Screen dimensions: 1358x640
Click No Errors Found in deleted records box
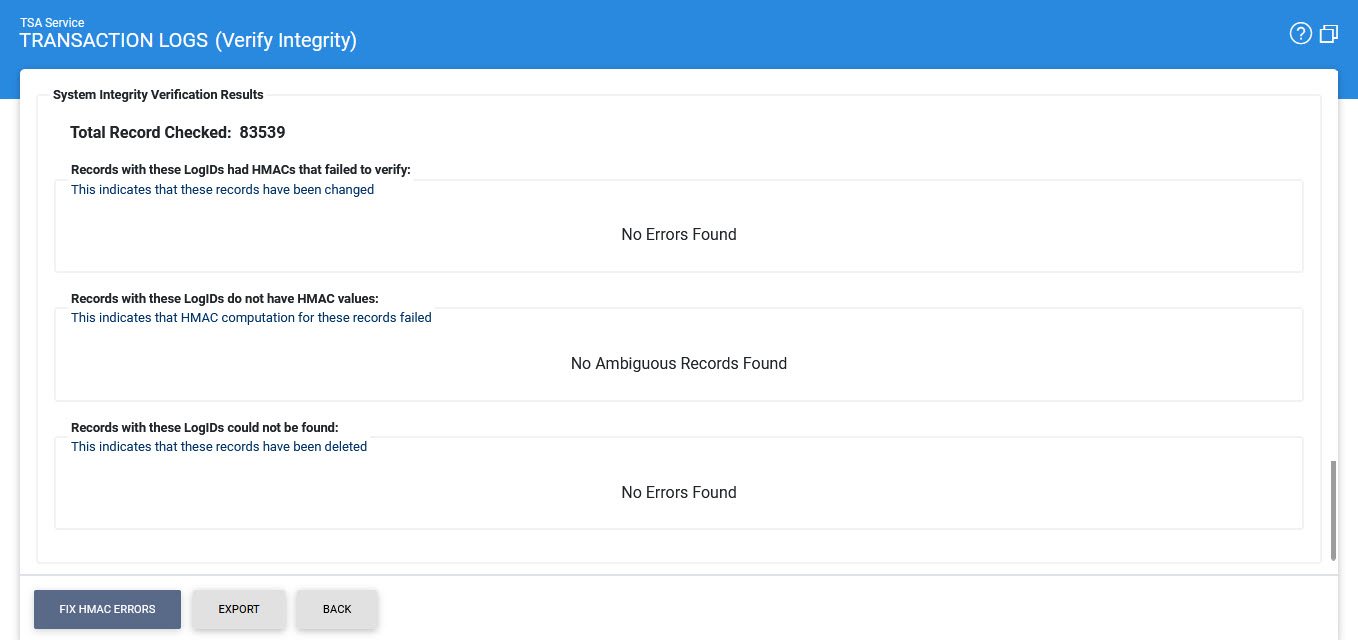(x=679, y=493)
